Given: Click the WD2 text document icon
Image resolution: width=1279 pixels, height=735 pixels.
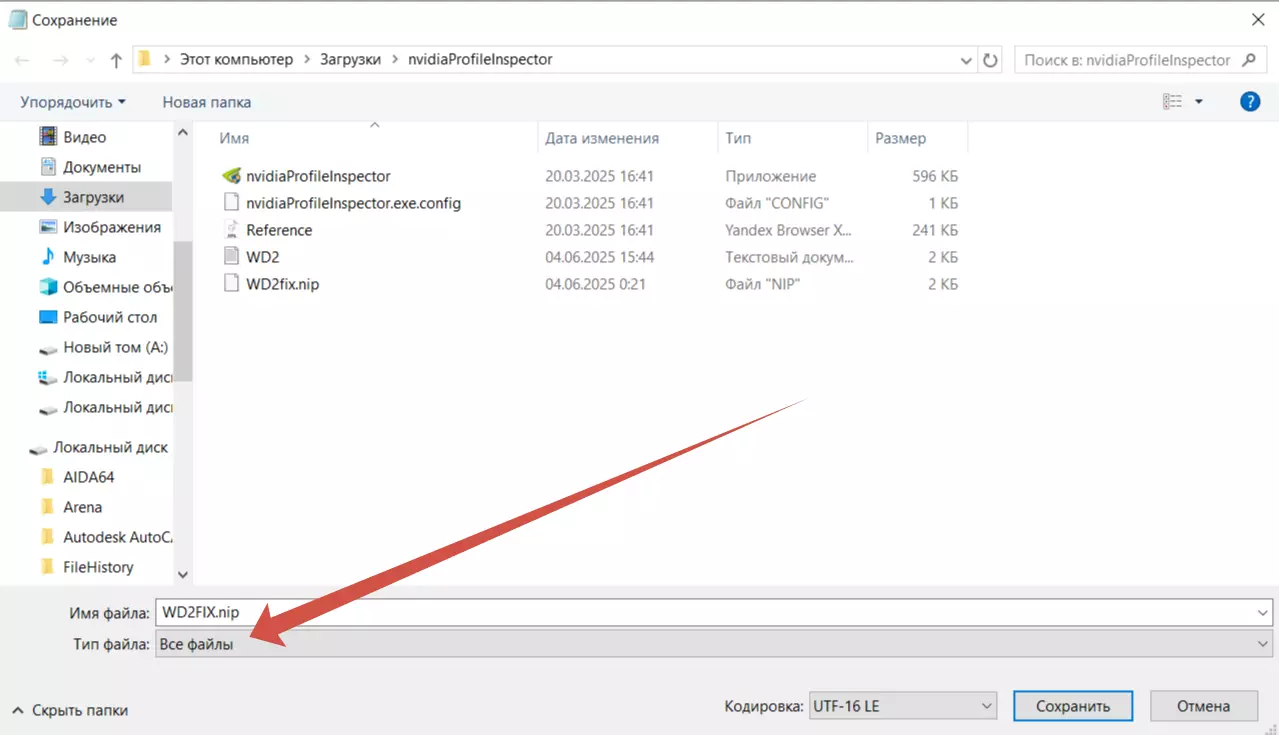Looking at the screenshot, I should click(x=231, y=257).
